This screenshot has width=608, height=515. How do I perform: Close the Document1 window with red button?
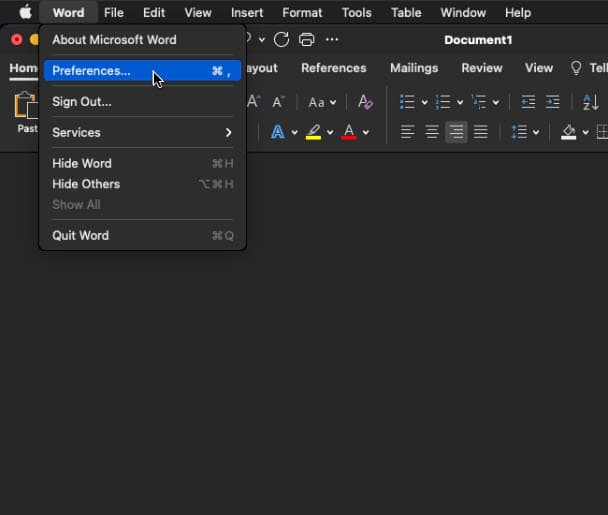click(17, 40)
